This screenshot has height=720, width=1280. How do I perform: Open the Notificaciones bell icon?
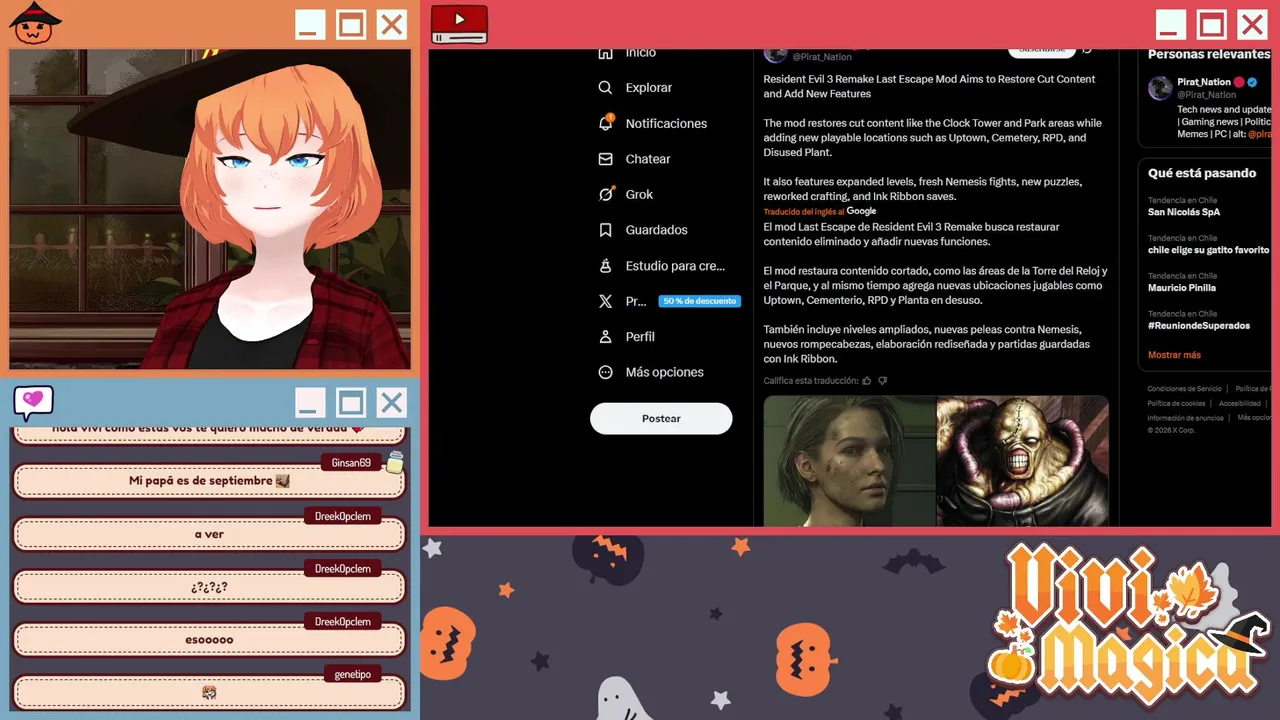[605, 123]
